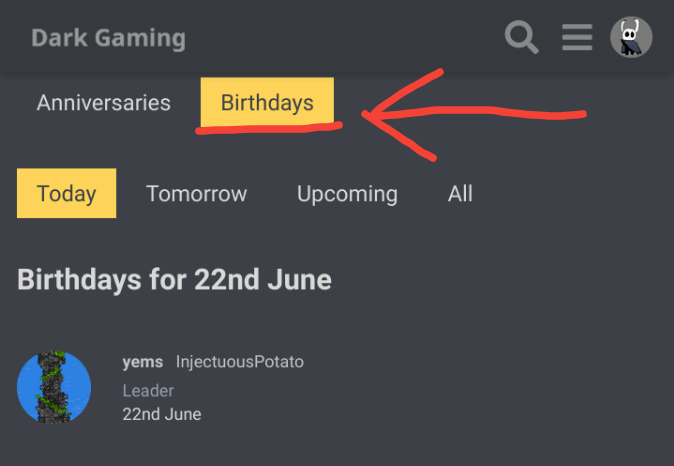Click empty header space beside Dark Gaming title
Viewport: 674px width, 466px height.
pyautogui.click(x=344, y=38)
